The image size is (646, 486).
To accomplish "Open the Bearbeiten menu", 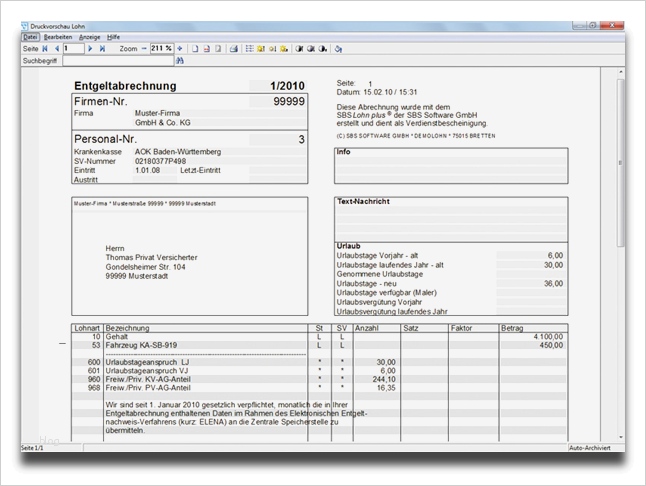I will (x=58, y=37).
